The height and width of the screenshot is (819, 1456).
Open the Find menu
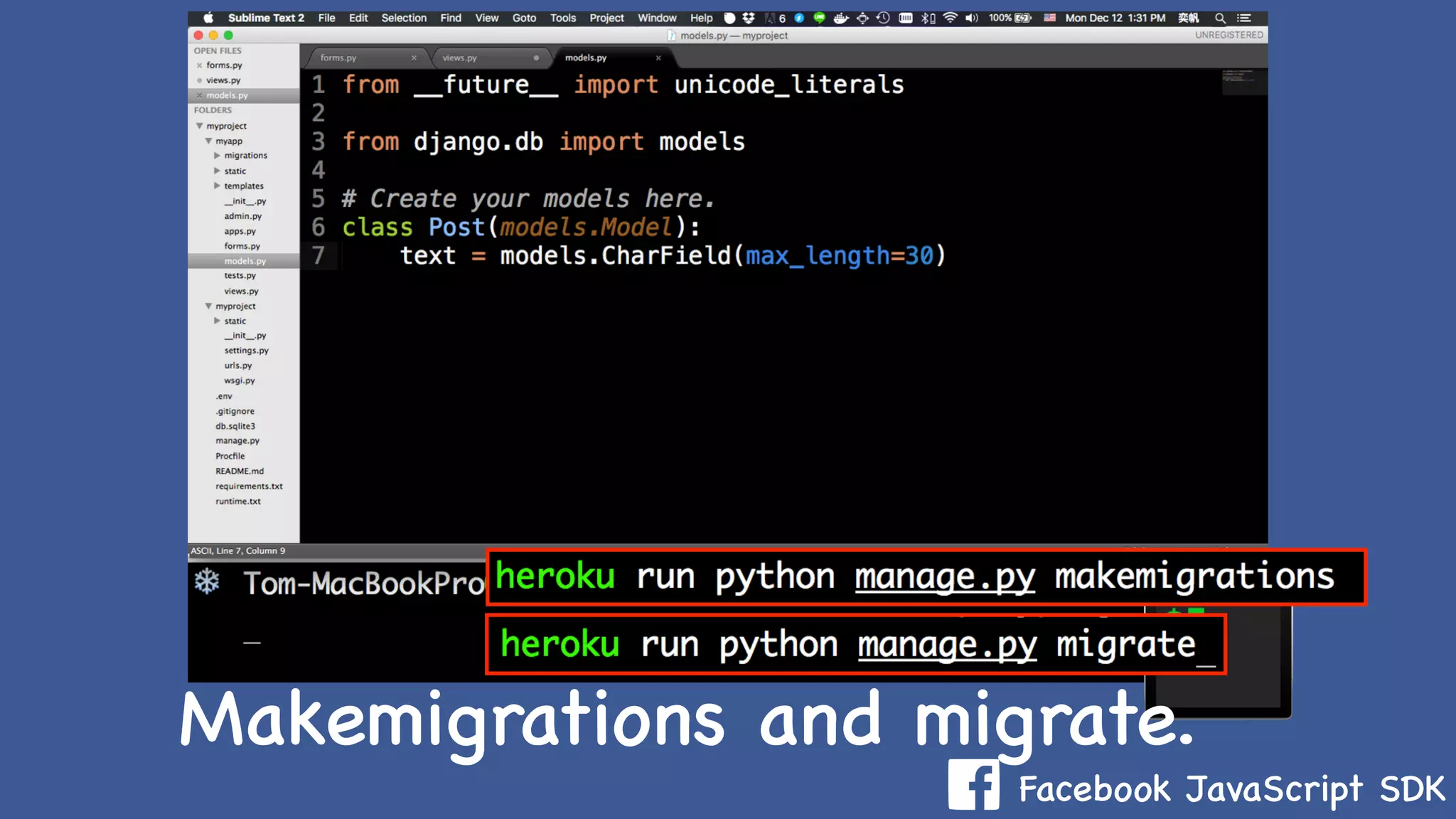451,18
